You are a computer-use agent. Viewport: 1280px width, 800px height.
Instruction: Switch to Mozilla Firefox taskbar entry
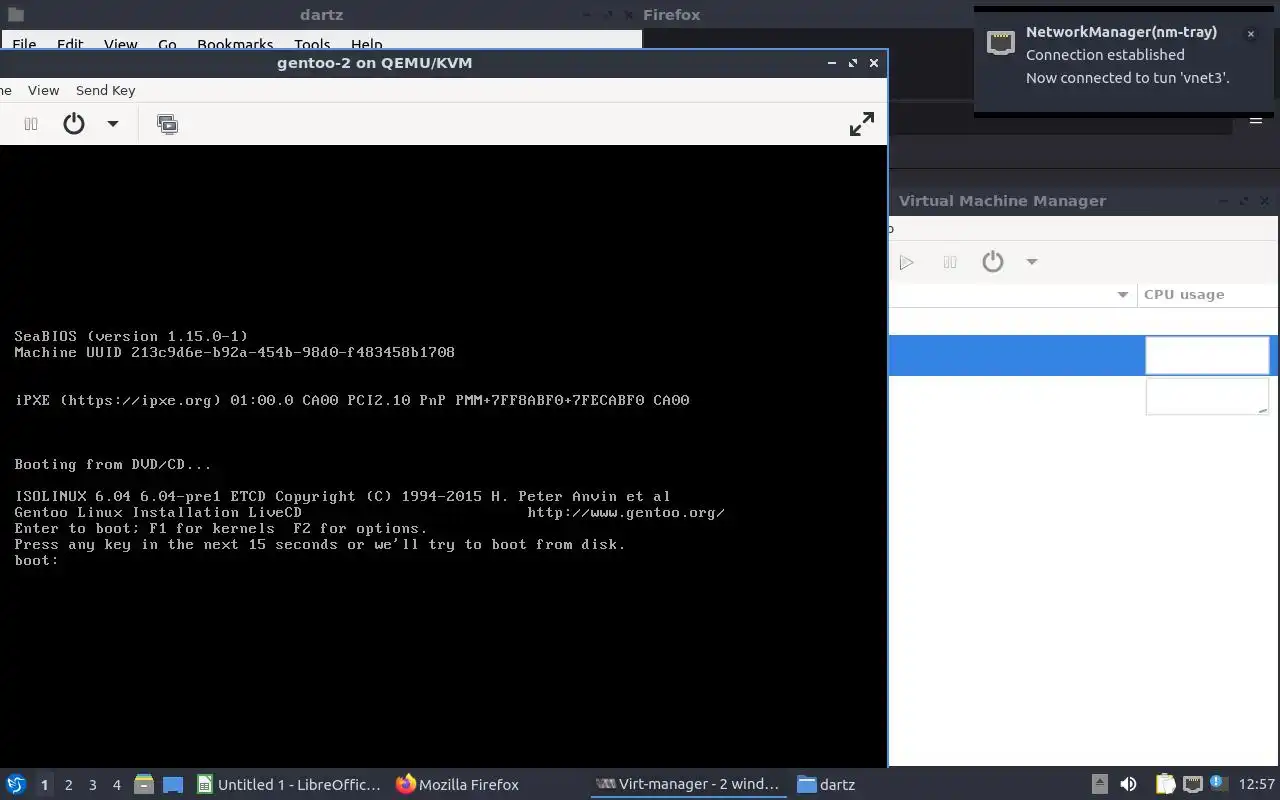point(457,784)
